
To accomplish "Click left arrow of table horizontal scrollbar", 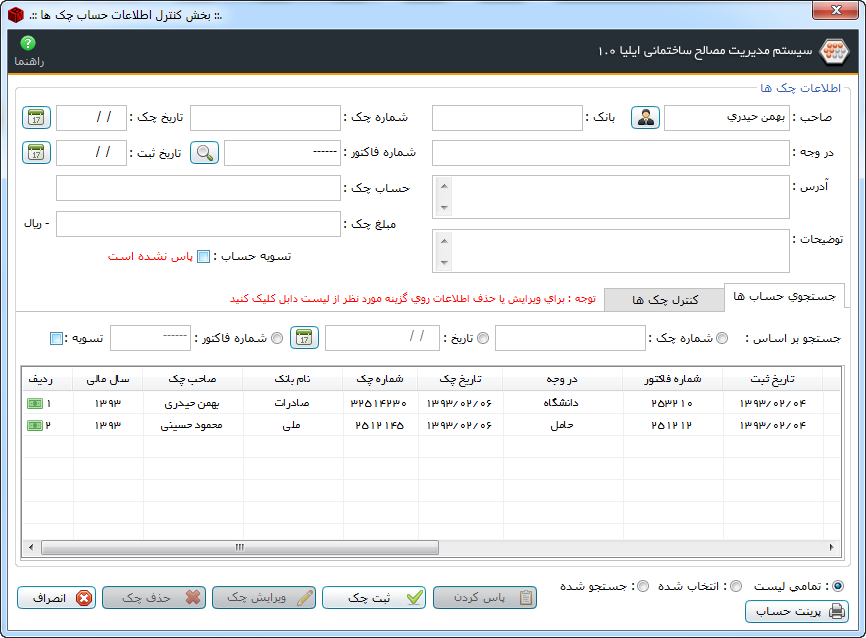I will point(30,548).
